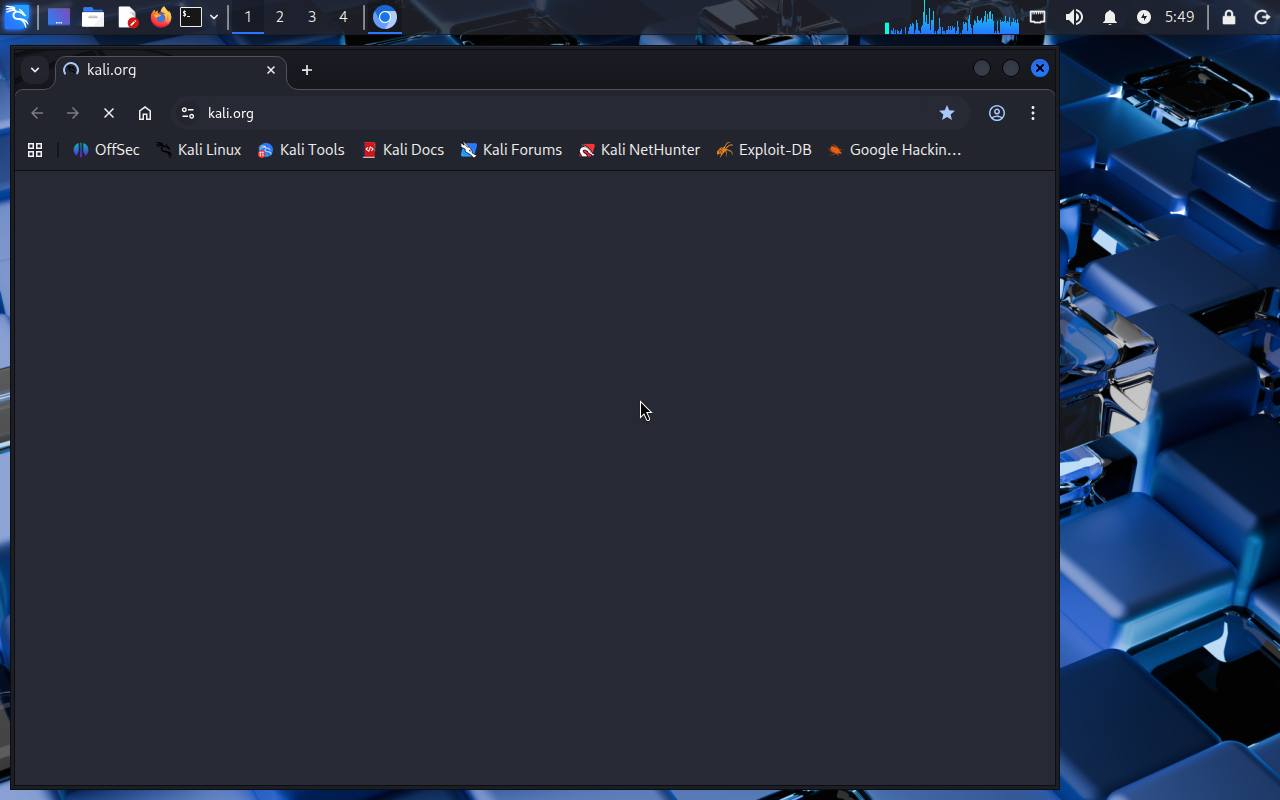Expand the tab search dropdown arrow
The height and width of the screenshot is (800, 1280).
[x=35, y=70]
